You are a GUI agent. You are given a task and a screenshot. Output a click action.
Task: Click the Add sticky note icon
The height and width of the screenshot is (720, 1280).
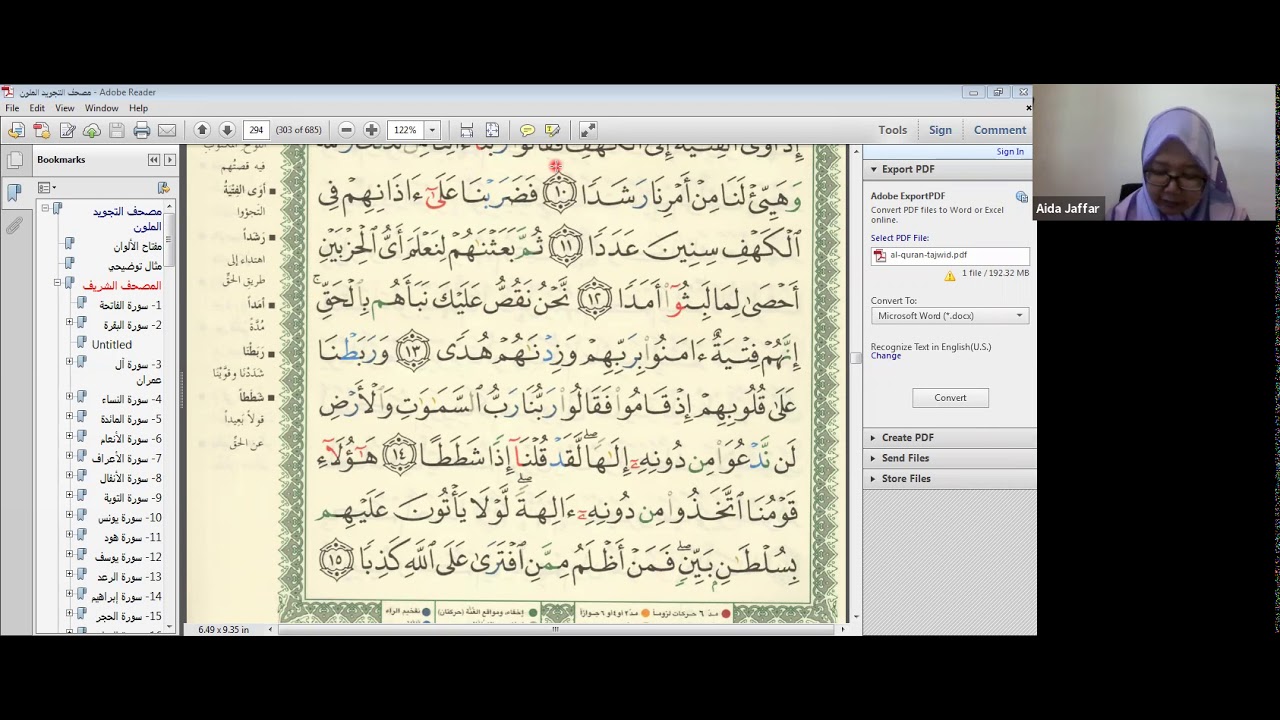point(527,130)
